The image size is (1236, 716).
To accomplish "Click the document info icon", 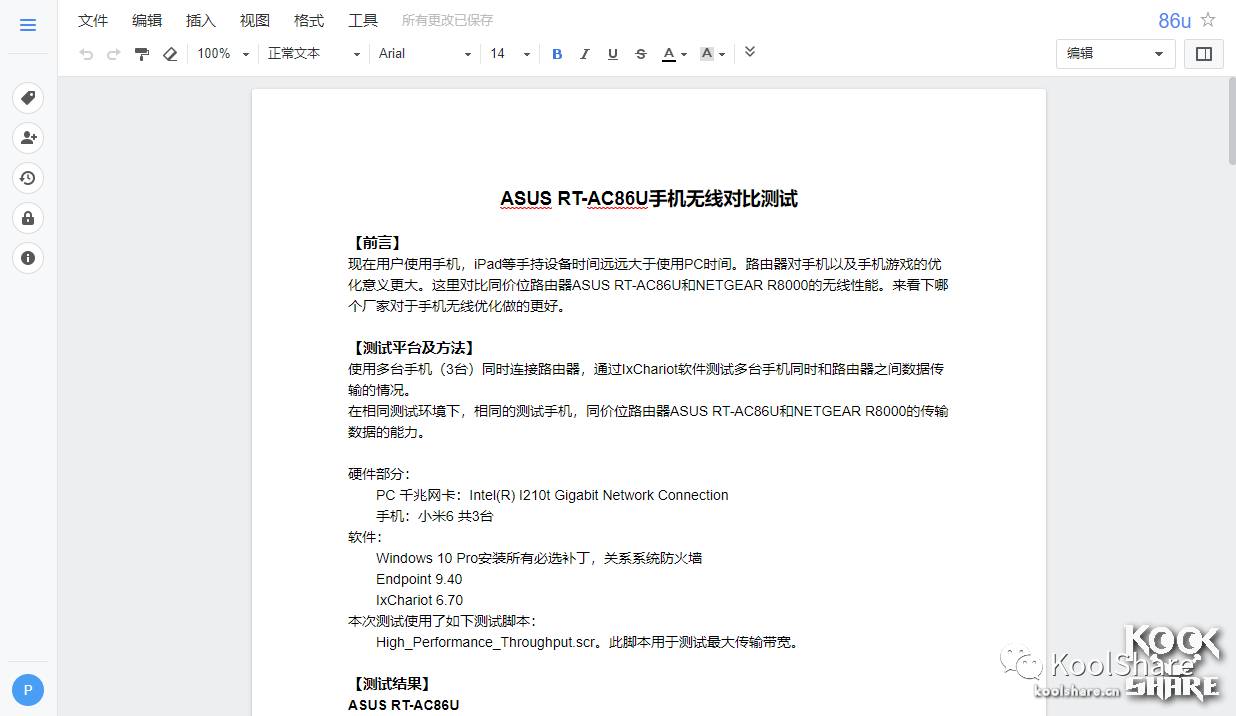I will [28, 258].
